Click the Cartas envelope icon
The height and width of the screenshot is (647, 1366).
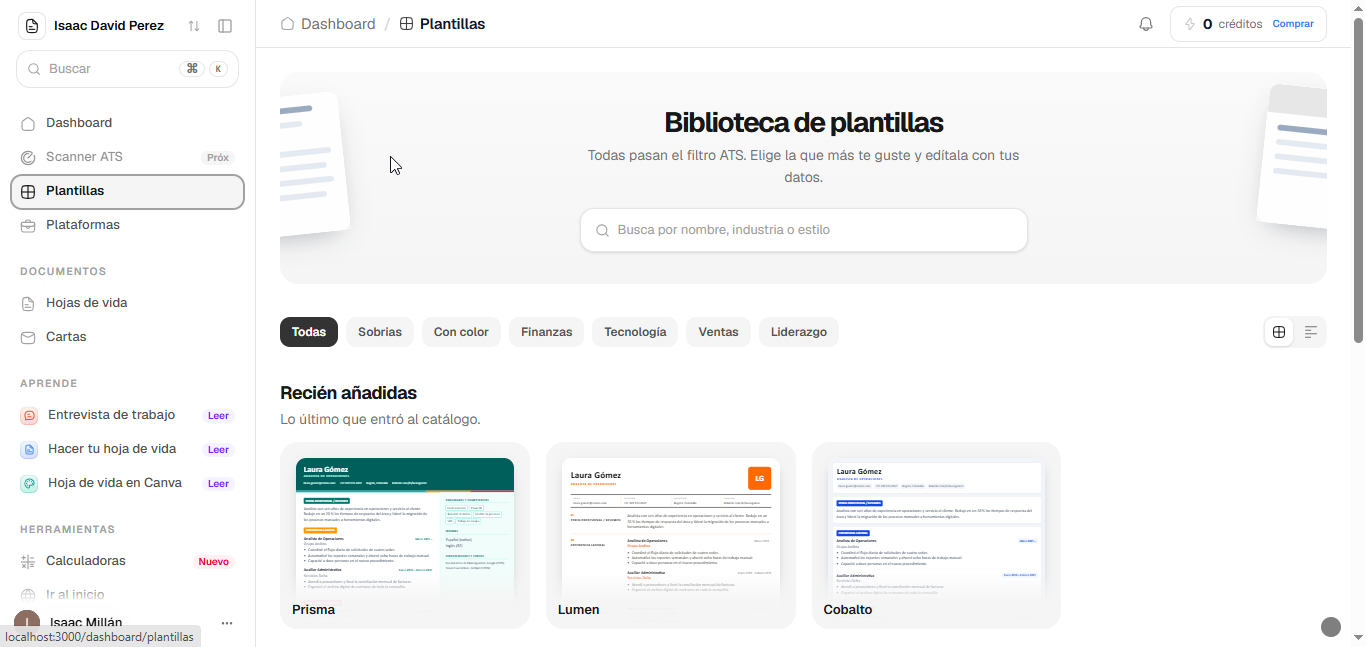tap(28, 337)
